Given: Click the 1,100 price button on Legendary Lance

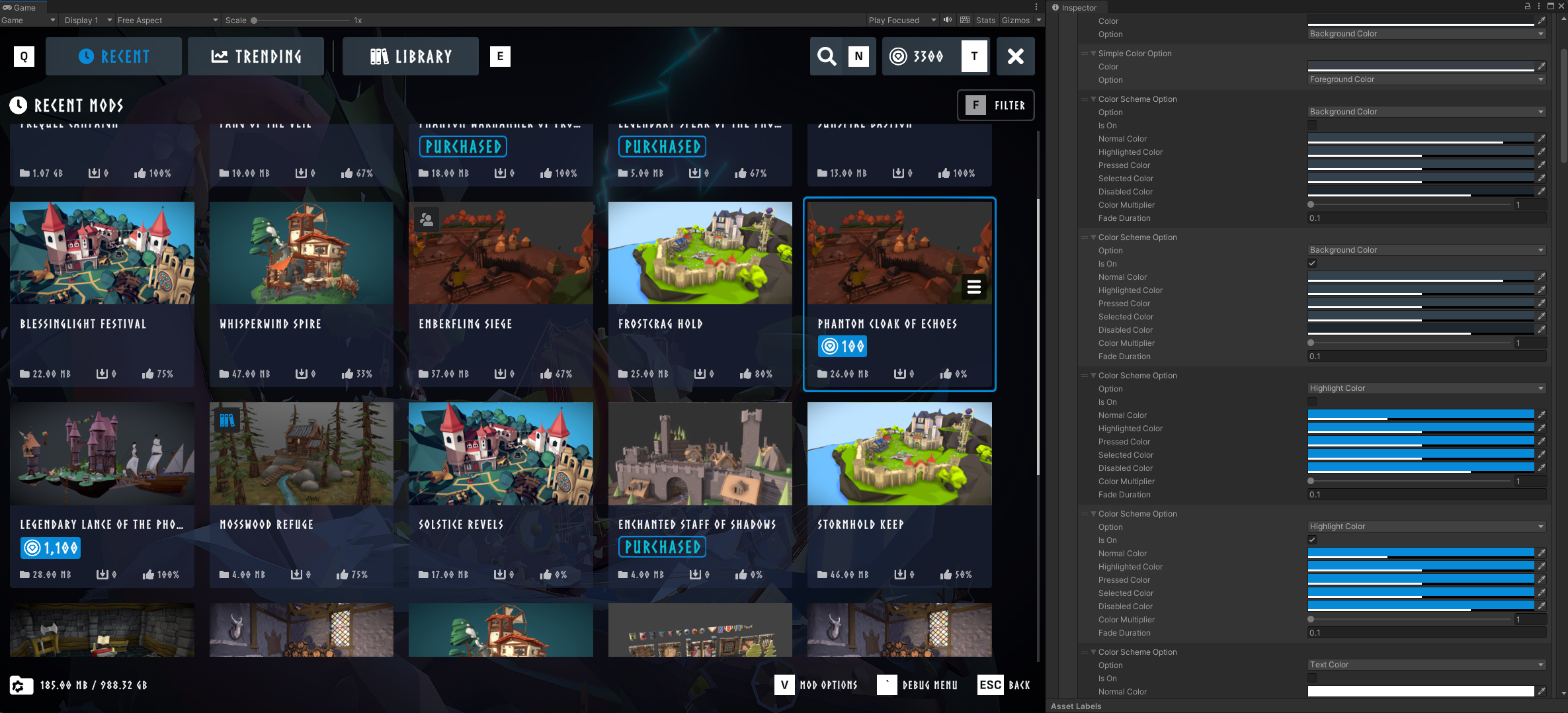Looking at the screenshot, I should tap(50, 548).
